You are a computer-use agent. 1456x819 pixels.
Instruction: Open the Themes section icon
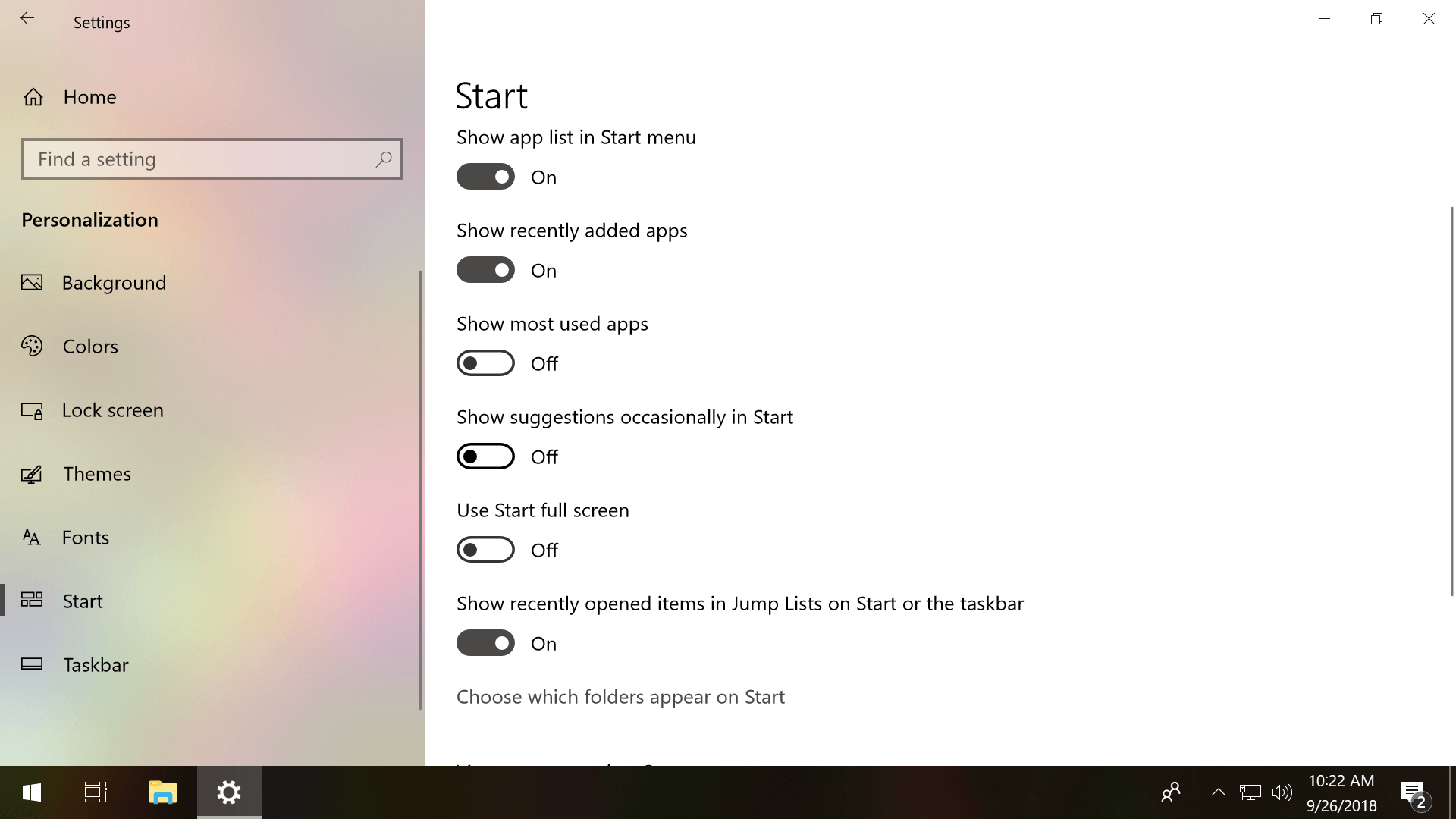pos(32,474)
